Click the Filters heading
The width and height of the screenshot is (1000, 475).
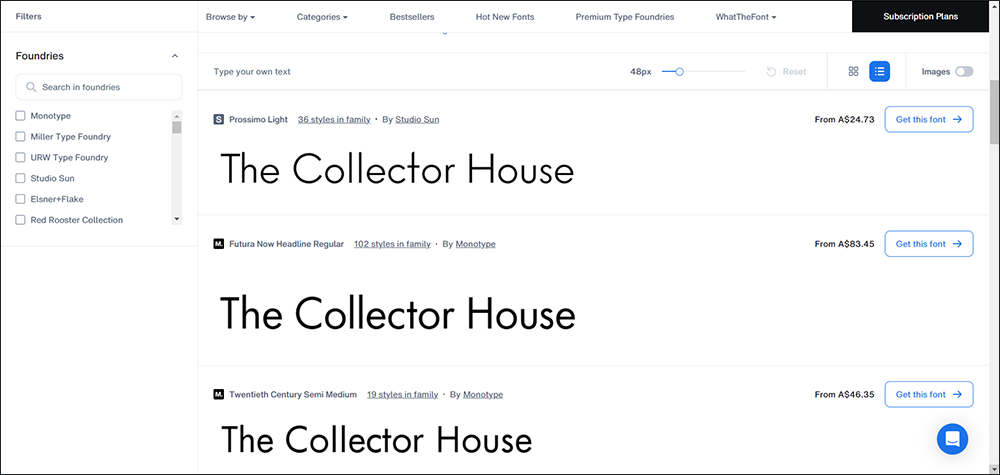point(29,17)
